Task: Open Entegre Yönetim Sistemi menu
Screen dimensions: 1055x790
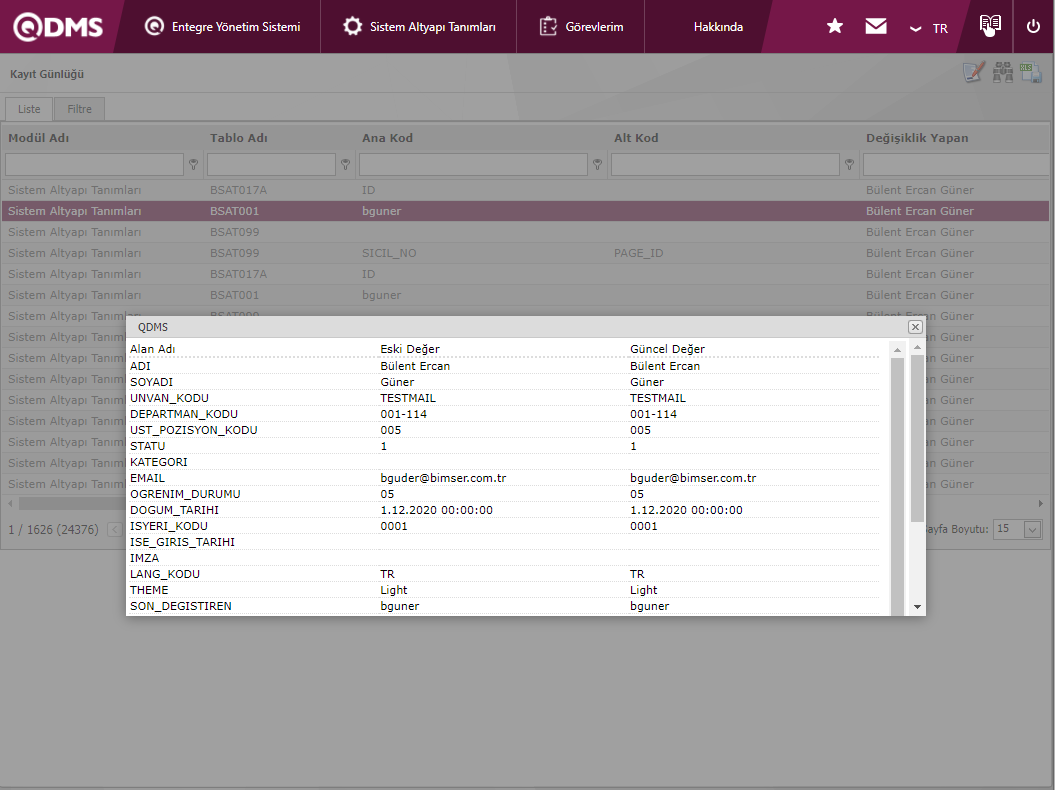Action: click(222, 27)
